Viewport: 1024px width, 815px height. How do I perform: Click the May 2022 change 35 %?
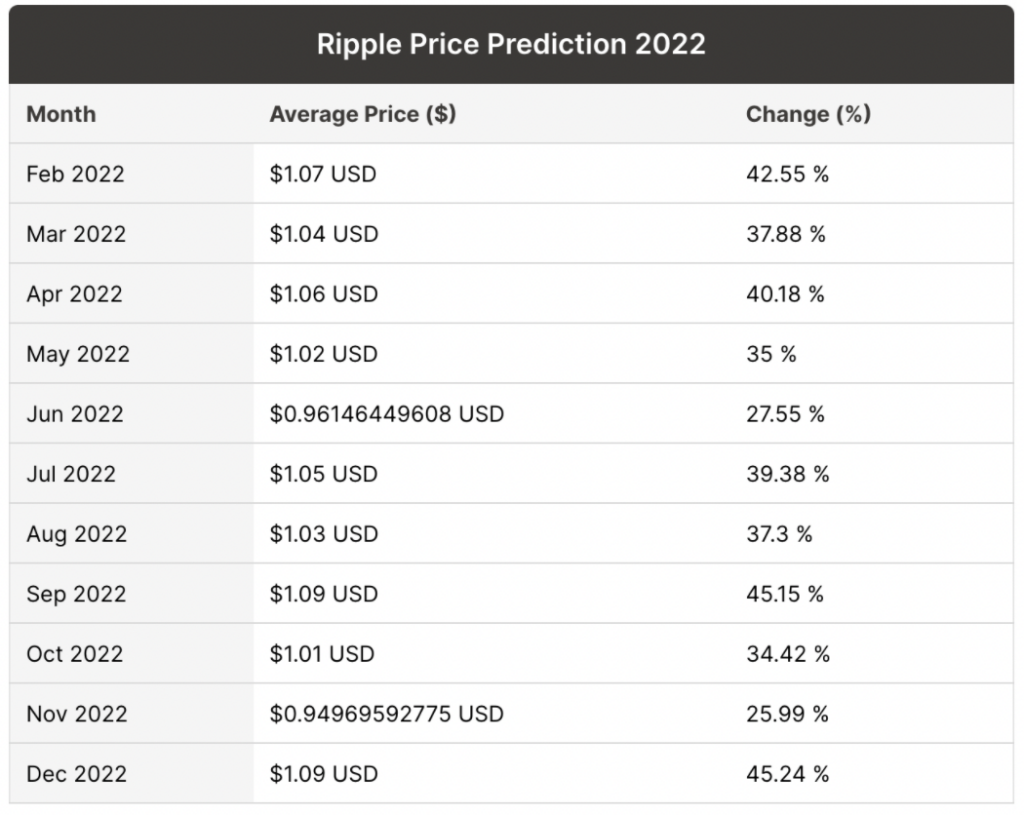[771, 354]
